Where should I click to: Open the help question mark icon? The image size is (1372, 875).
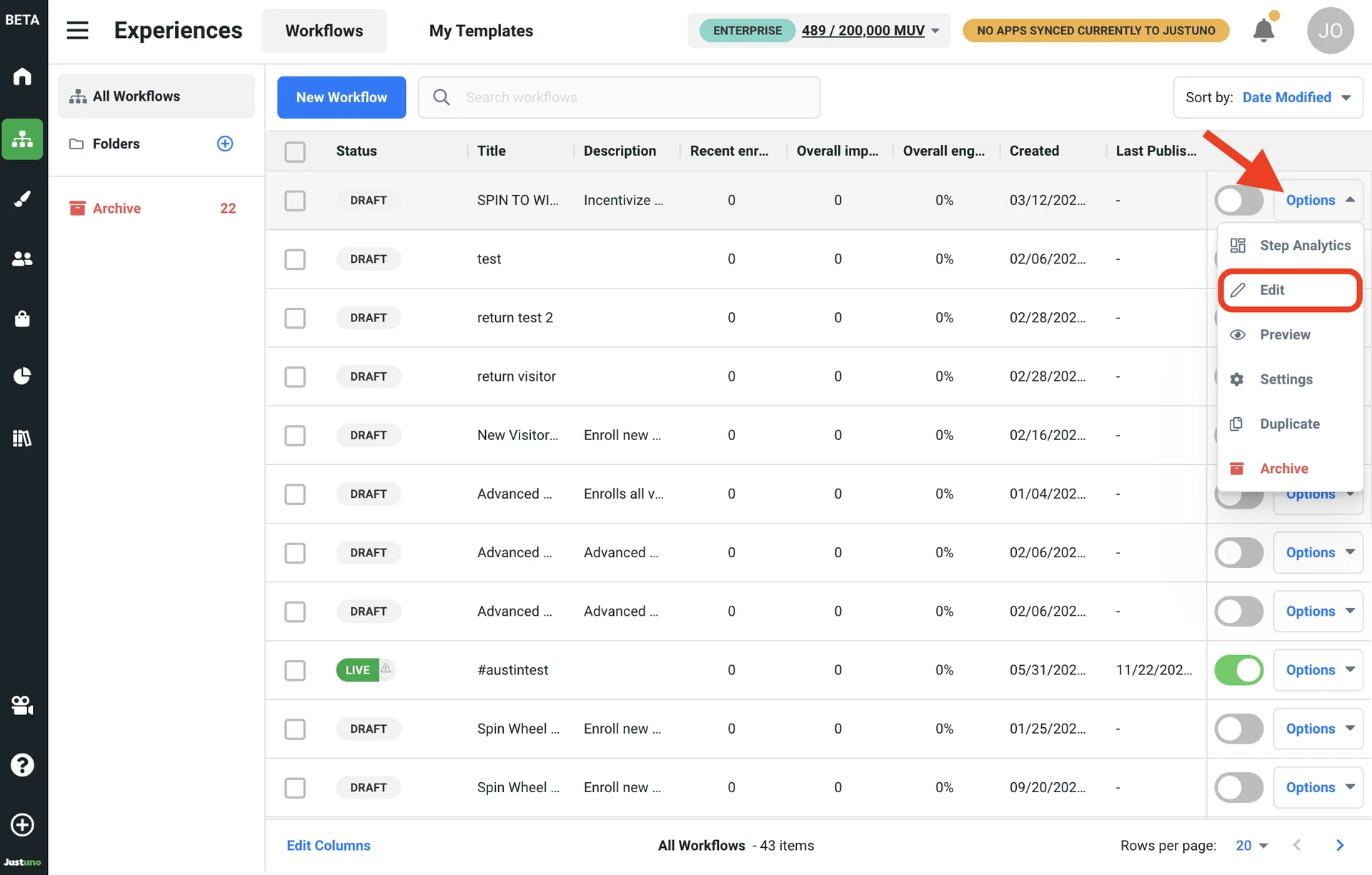22,765
